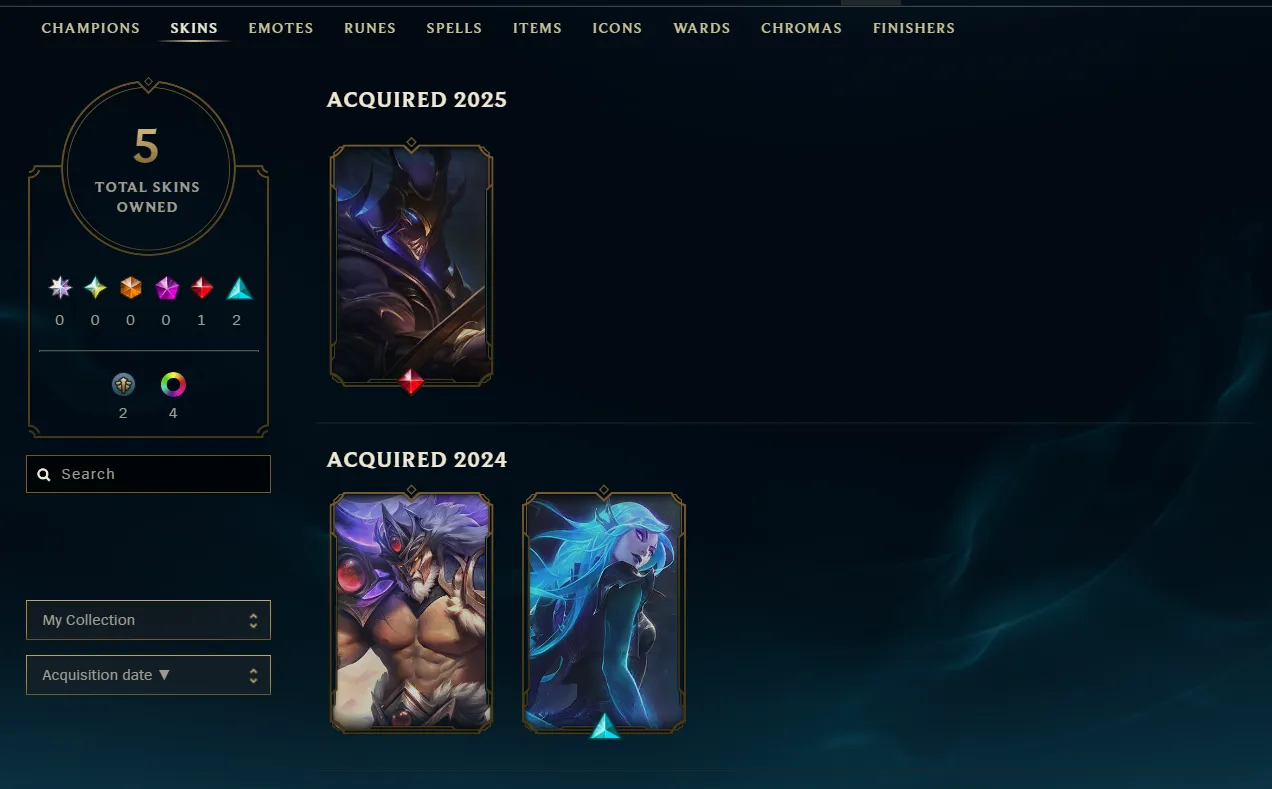This screenshot has width=1272, height=789.
Task: Click the teal triangle rarity gem in stats panel
Action: (x=239, y=289)
